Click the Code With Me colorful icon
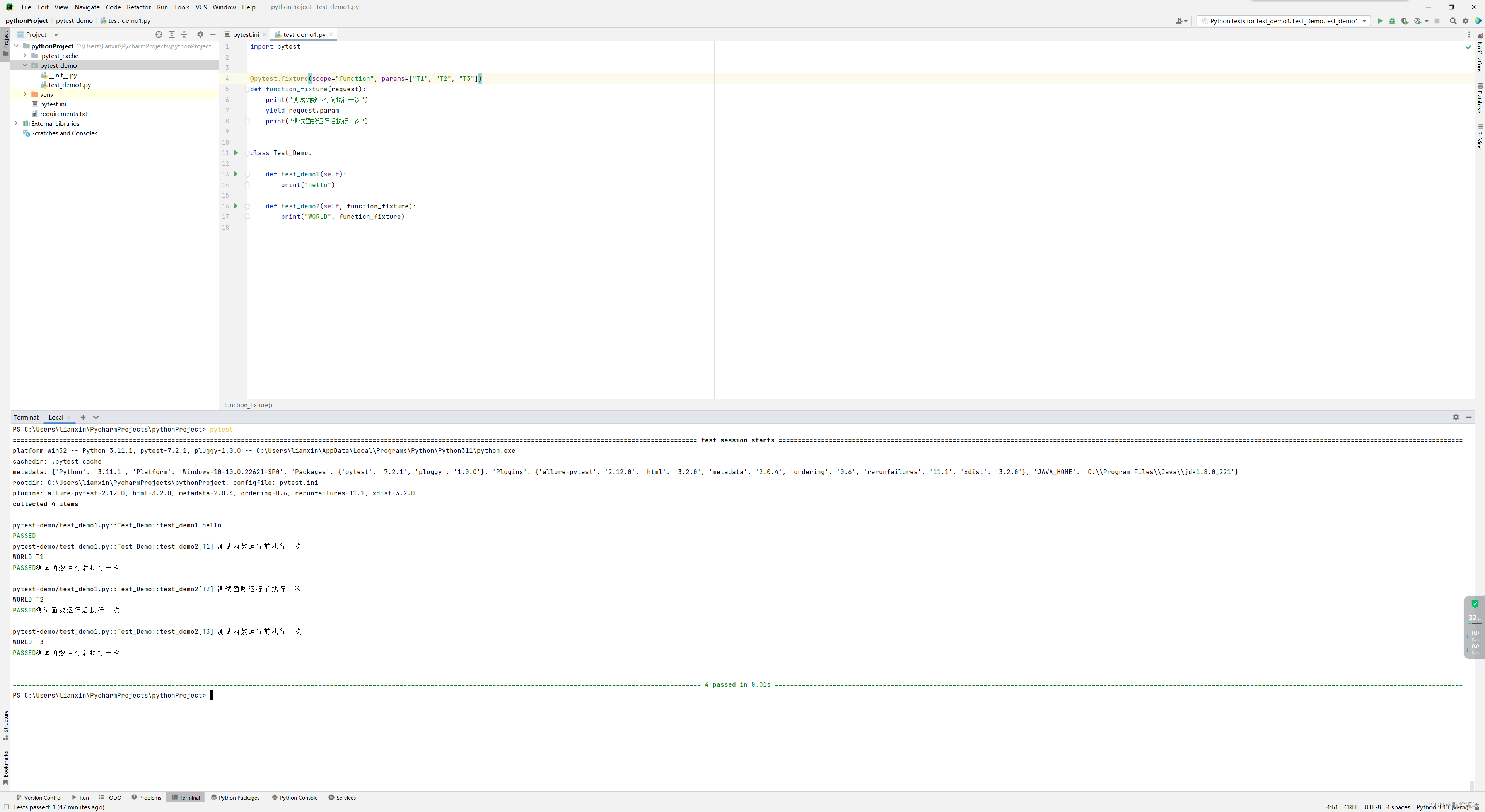The width and height of the screenshot is (1485, 812). coord(1478,21)
